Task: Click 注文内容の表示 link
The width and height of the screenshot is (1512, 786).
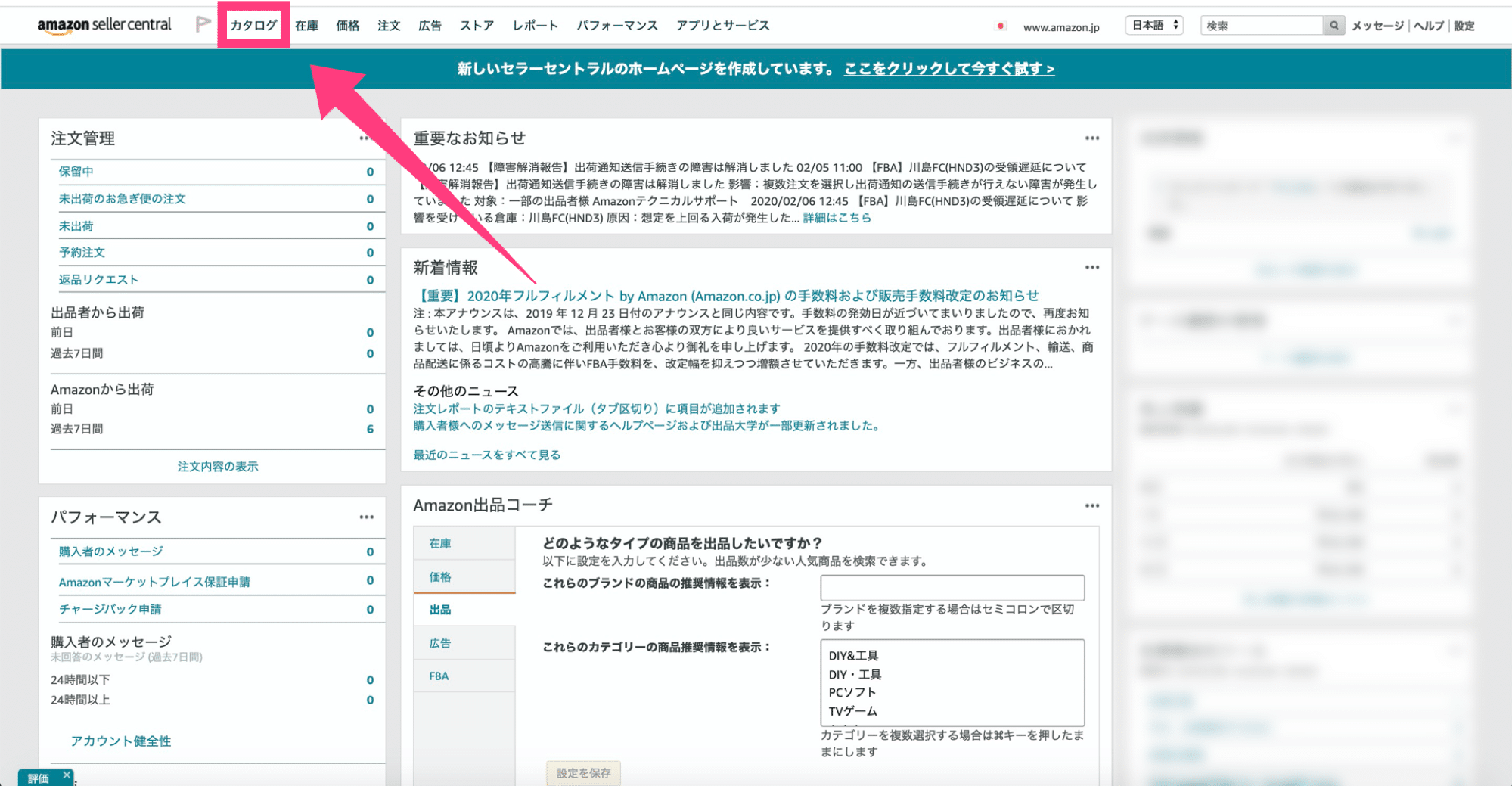Action: 218,467
